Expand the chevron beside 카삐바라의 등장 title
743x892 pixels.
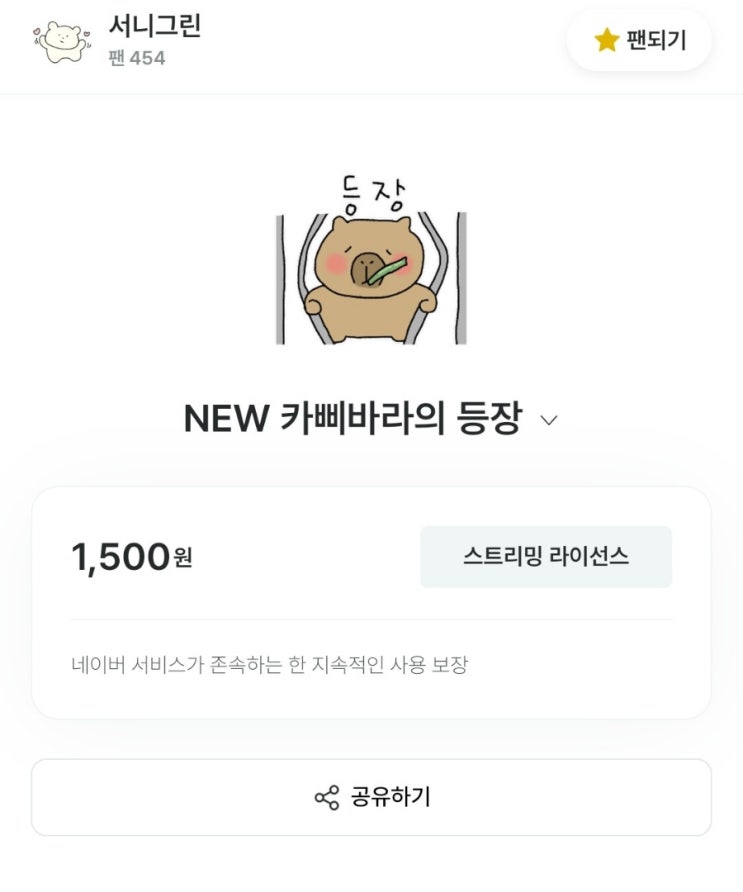point(548,420)
